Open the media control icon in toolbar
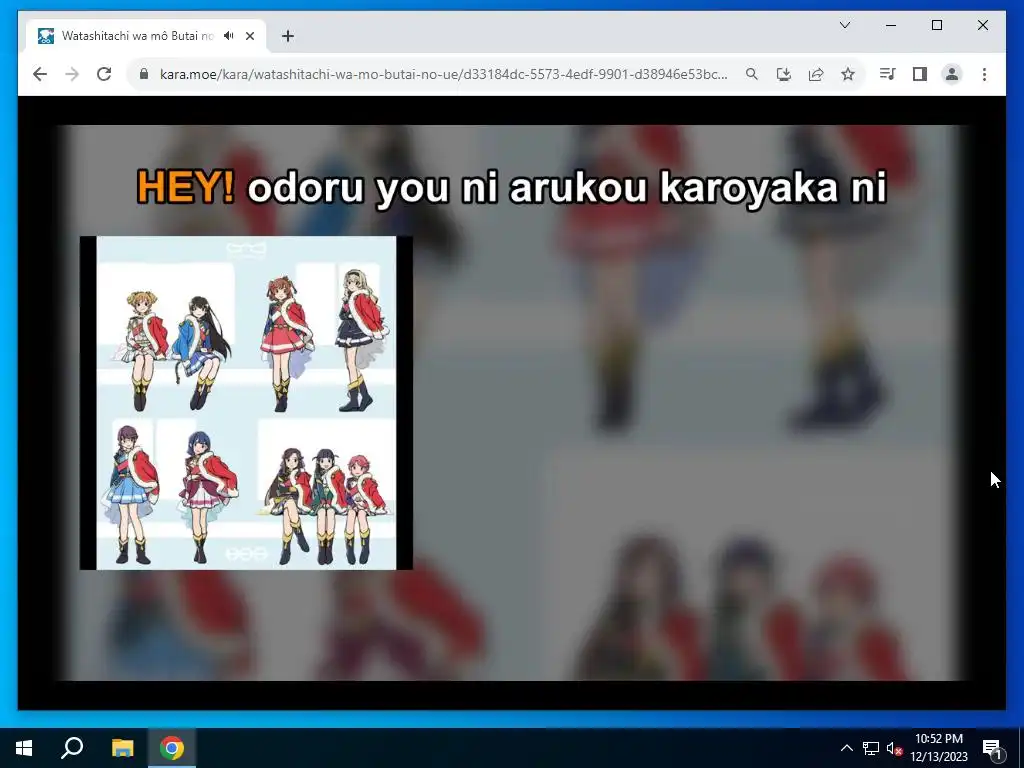Image resolution: width=1024 pixels, height=768 pixels. pyautogui.click(x=888, y=74)
